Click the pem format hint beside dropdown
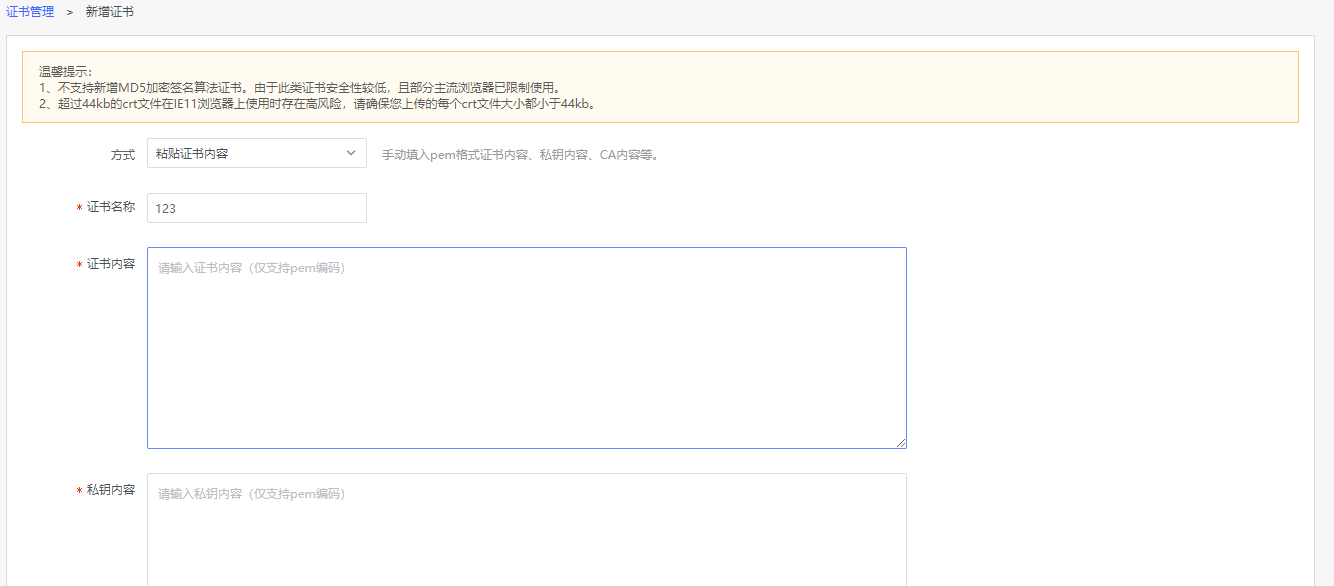This screenshot has height=586, width=1334. click(x=520, y=155)
